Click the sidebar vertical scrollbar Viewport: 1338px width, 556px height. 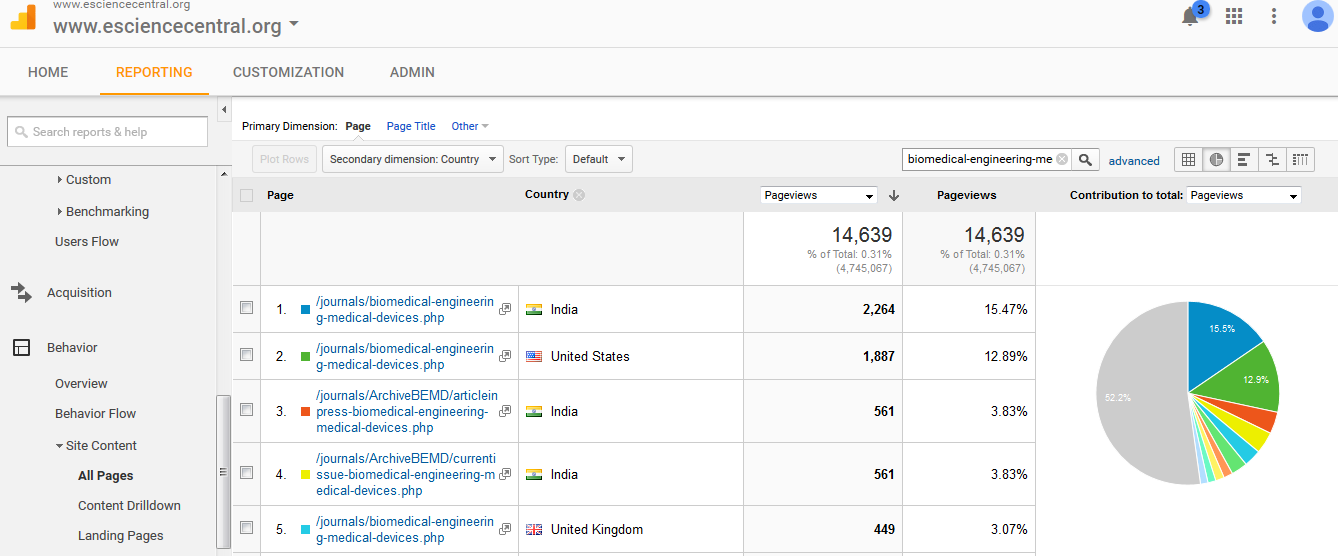pyautogui.click(x=223, y=471)
